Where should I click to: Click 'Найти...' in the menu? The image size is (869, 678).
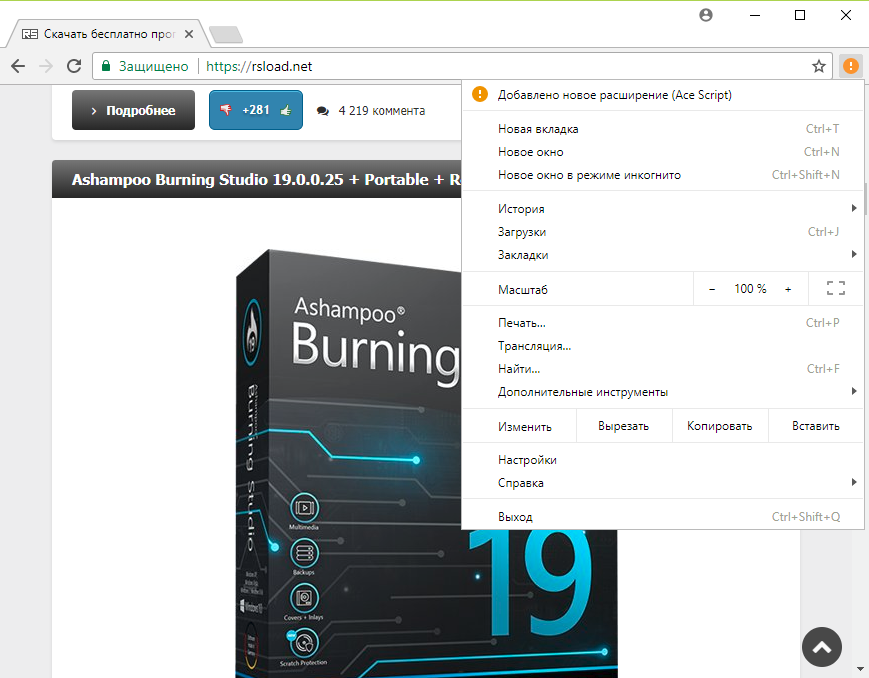pos(662,369)
